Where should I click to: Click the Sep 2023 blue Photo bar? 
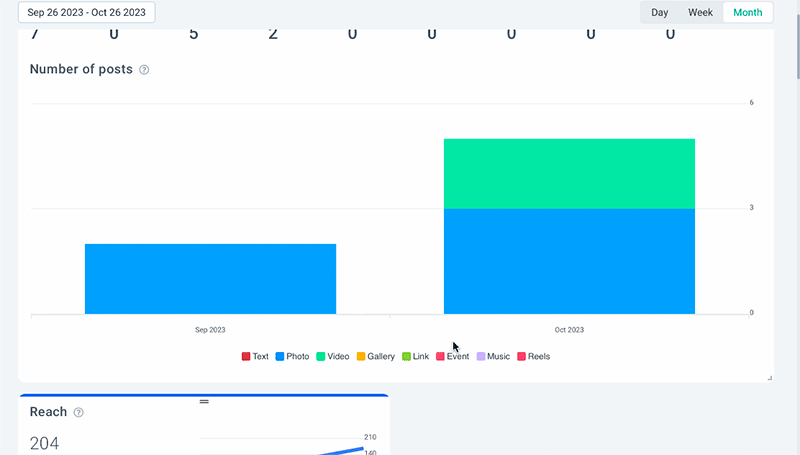210,279
